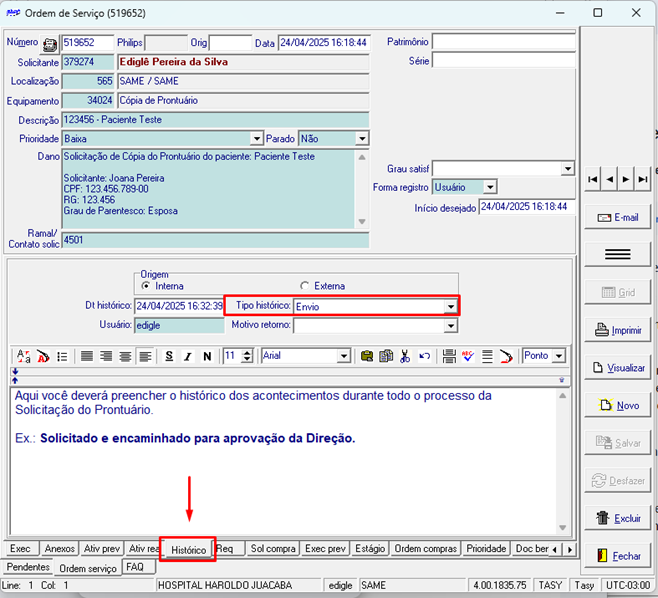Click the paste clipboard icon
Screen dimensions: 658x598
(367, 357)
